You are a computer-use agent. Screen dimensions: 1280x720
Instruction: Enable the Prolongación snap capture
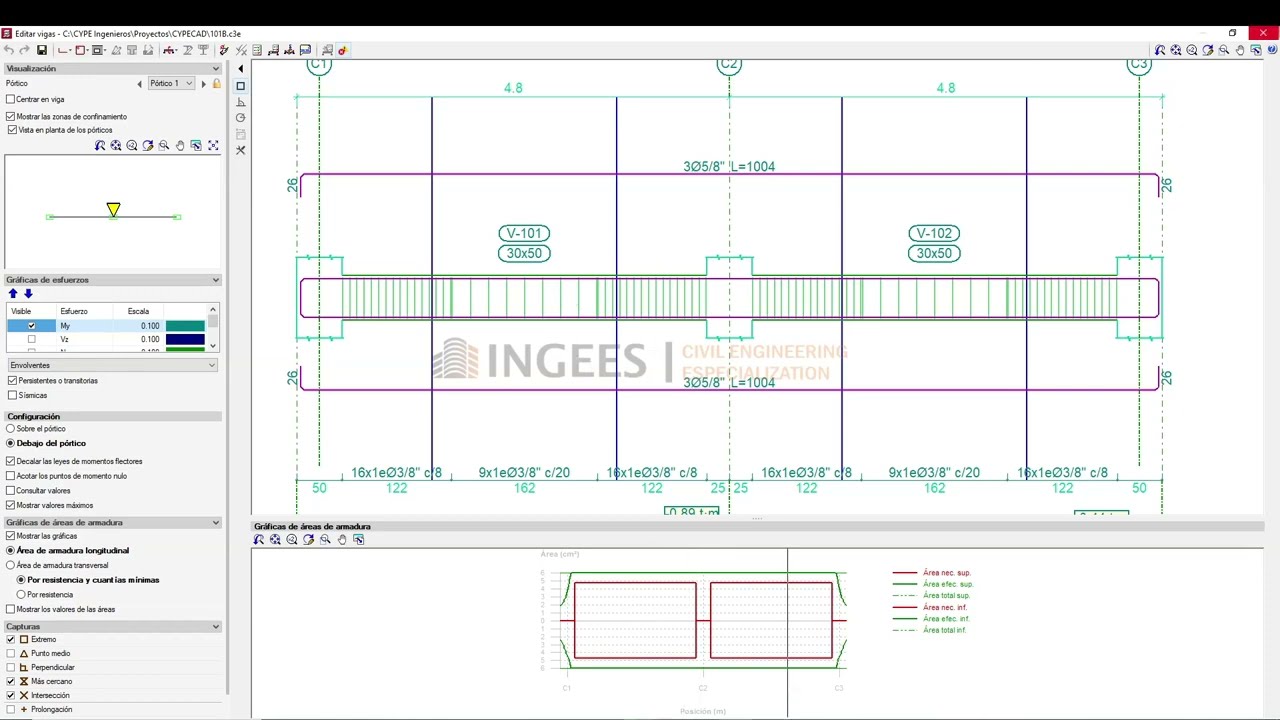pyautogui.click(x=11, y=710)
